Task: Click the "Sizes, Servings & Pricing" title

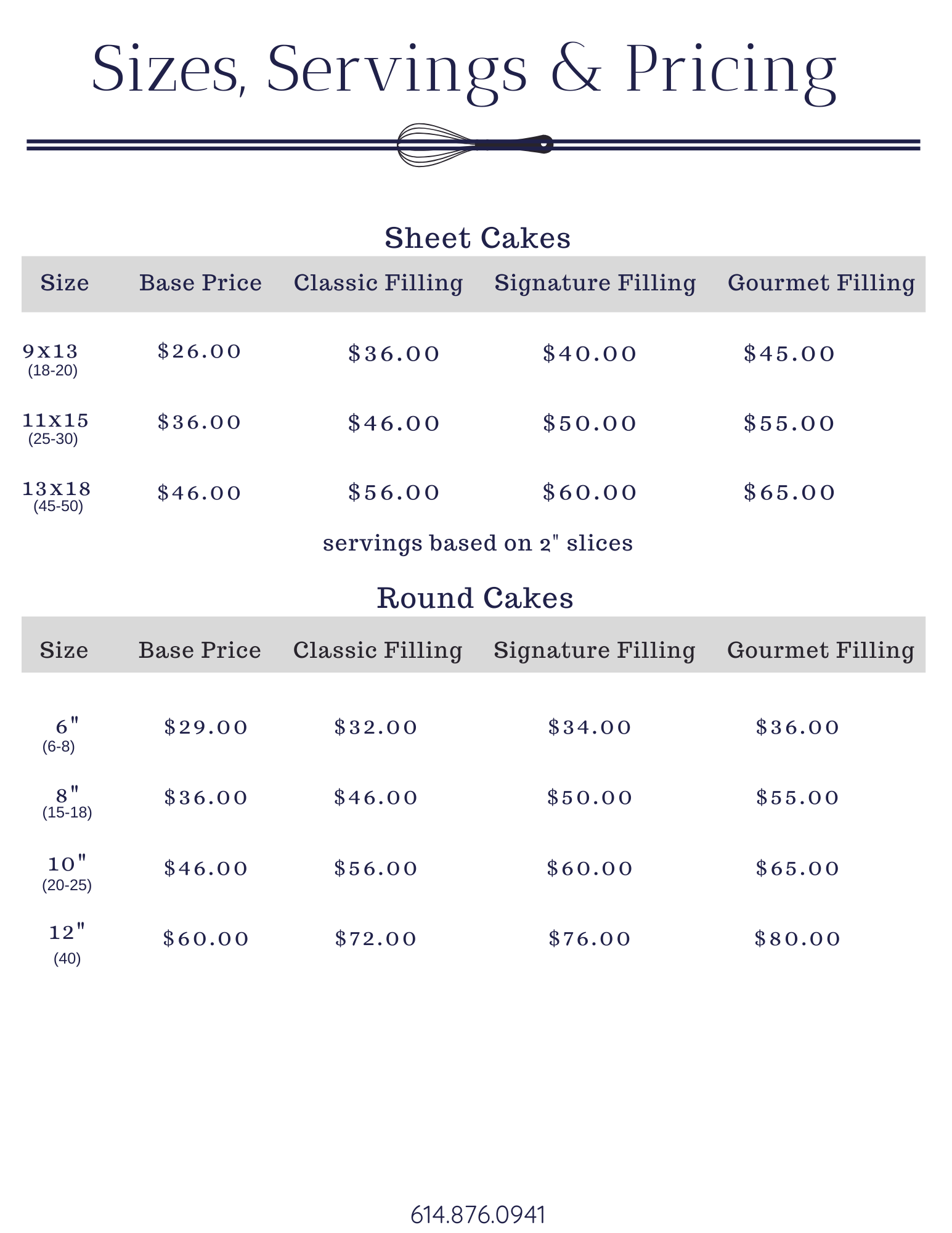Action: (x=464, y=68)
